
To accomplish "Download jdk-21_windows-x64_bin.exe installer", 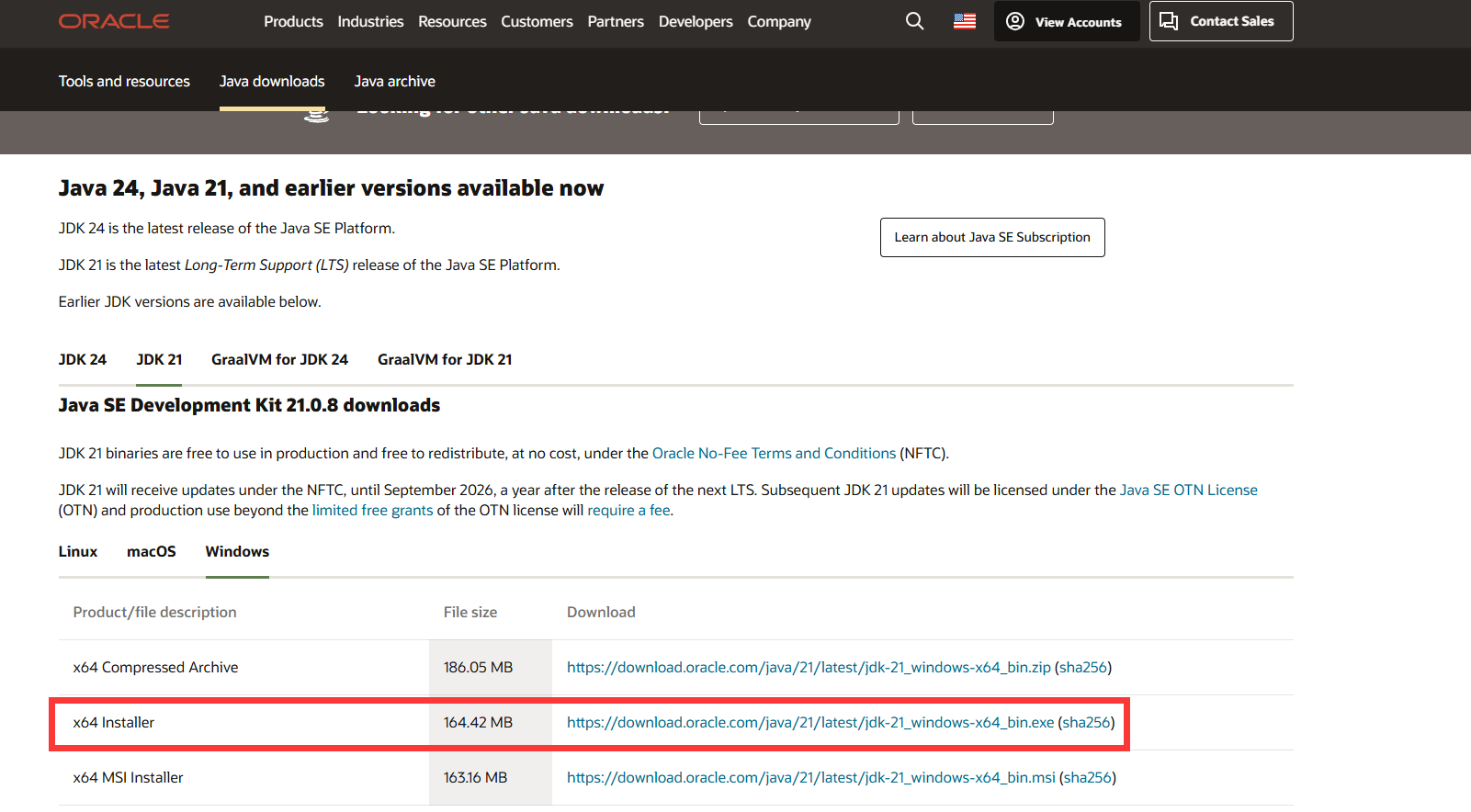I will coord(810,722).
